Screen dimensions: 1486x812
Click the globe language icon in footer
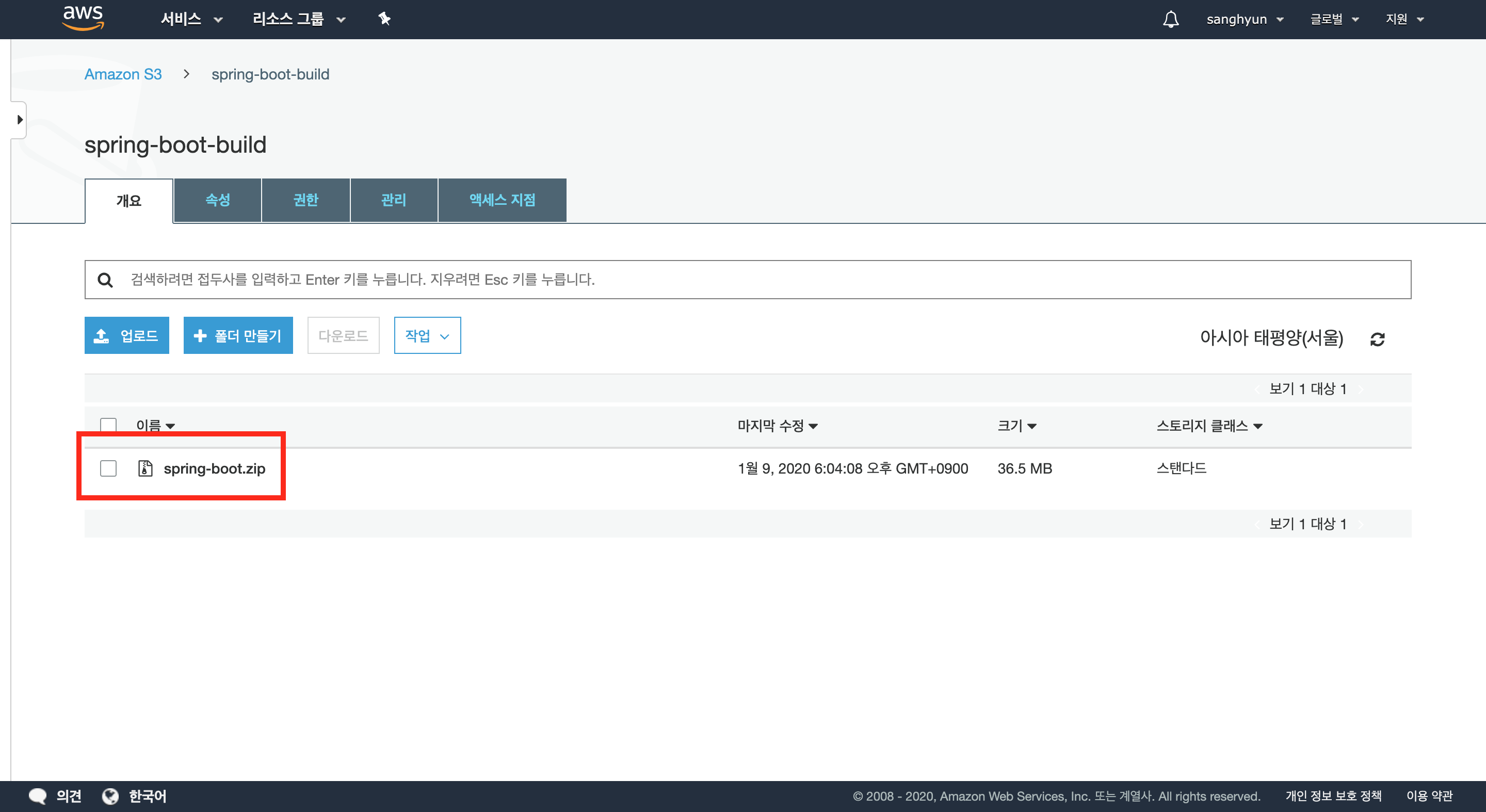tap(110, 796)
